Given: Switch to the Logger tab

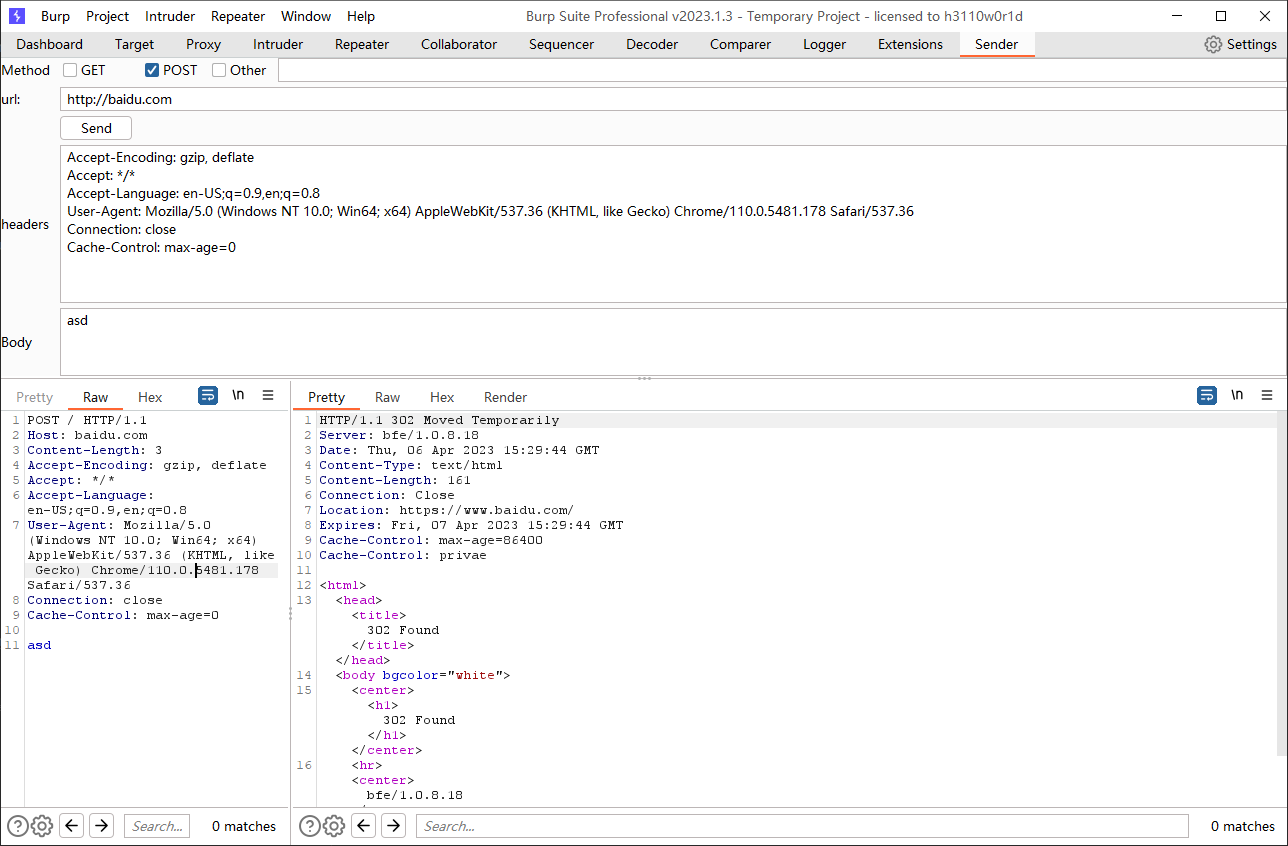Looking at the screenshot, I should click(x=824, y=44).
